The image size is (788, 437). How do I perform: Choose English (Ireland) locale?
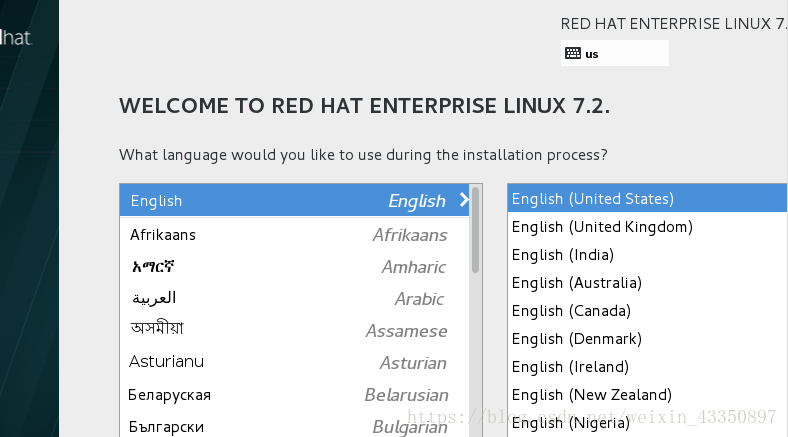point(647,367)
